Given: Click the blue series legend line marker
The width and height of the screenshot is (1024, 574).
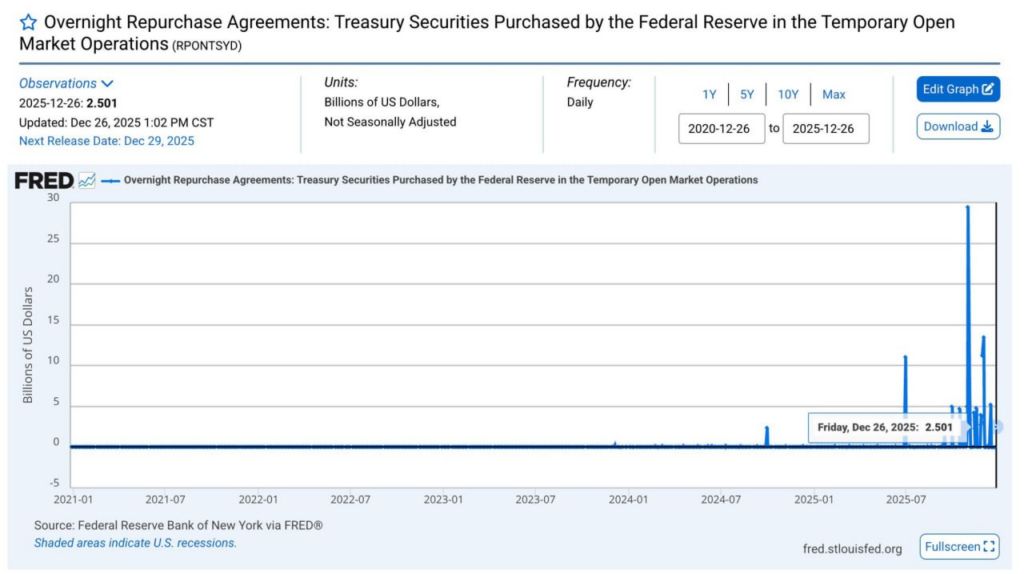Looking at the screenshot, I should [110, 181].
